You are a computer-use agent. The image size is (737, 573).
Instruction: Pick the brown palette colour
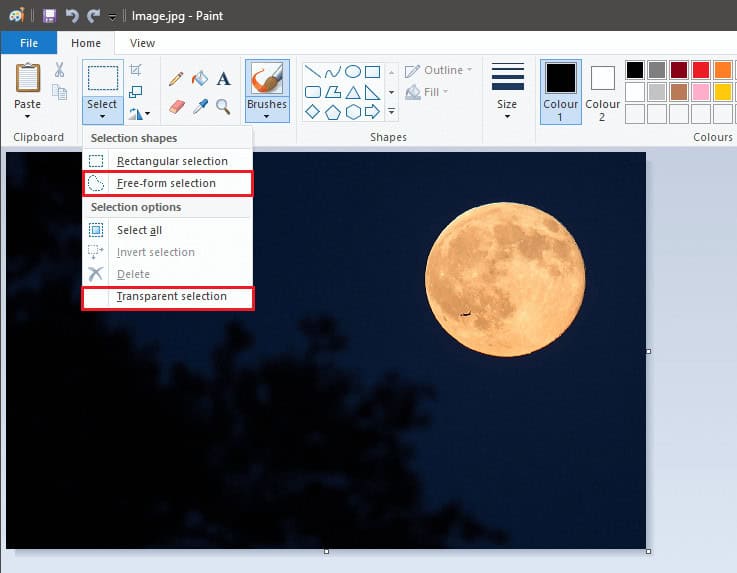tap(679, 92)
